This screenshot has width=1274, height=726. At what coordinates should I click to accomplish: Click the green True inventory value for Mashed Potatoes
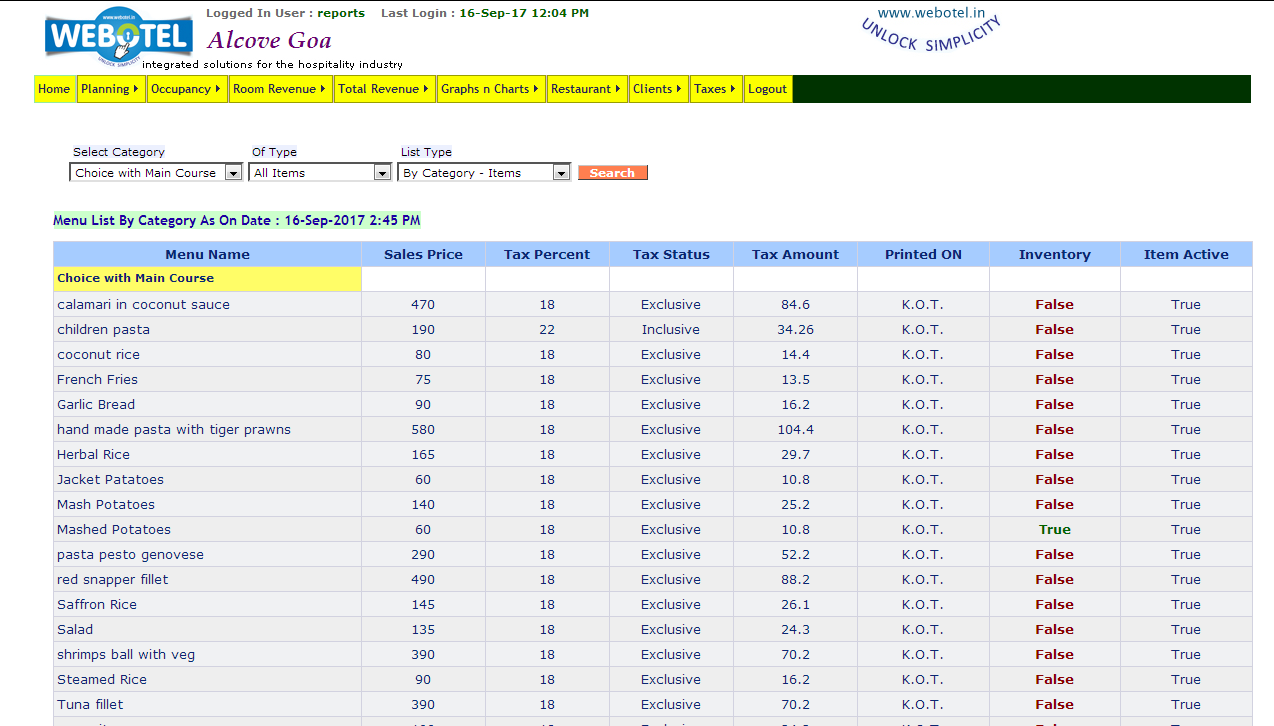pyautogui.click(x=1054, y=530)
